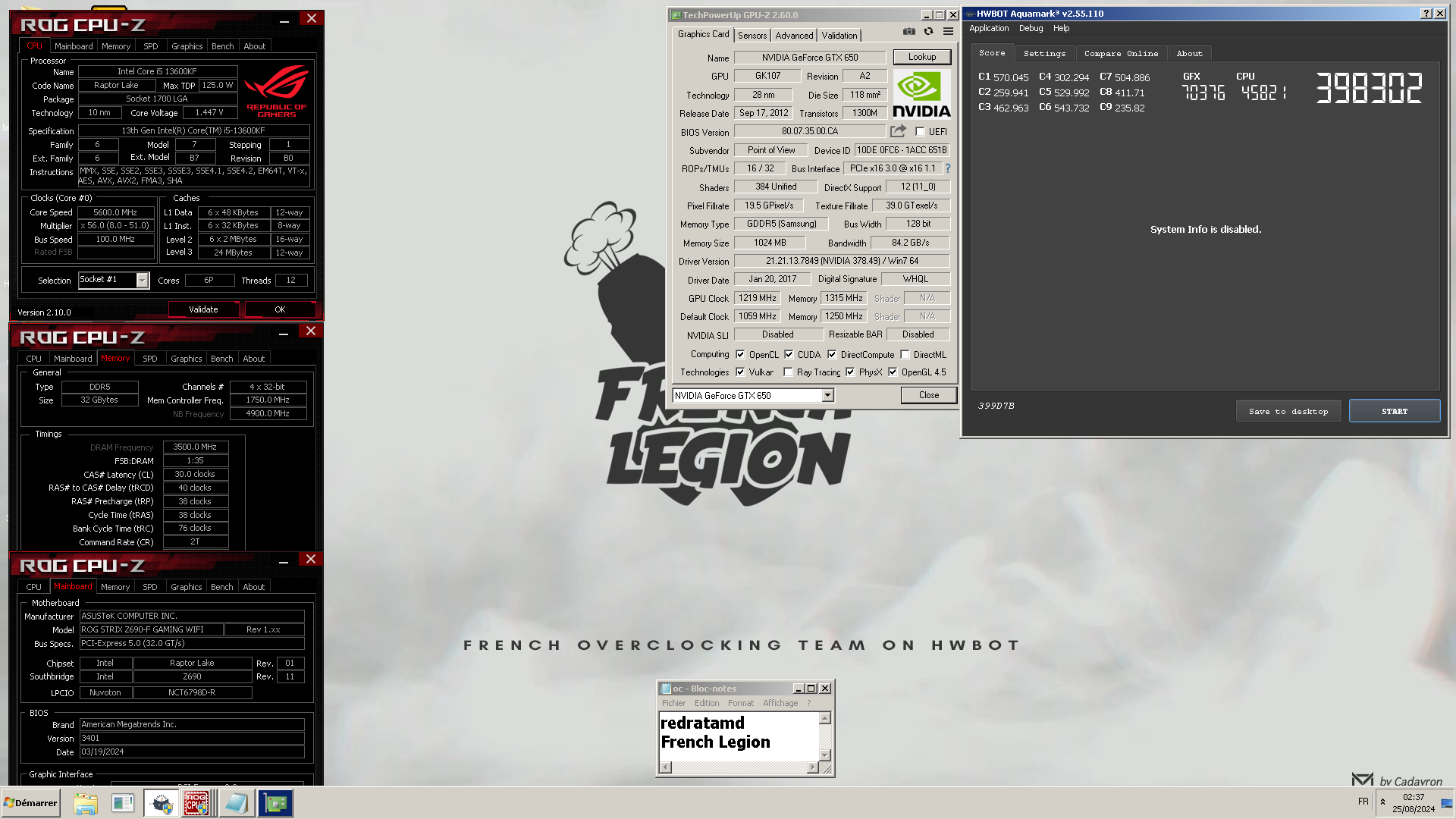Show hidden tray icons arrow
The height and width of the screenshot is (819, 1456).
coord(1382,802)
